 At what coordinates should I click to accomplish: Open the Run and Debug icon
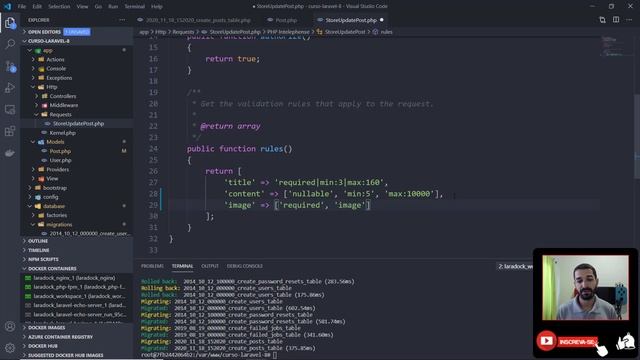[10, 88]
